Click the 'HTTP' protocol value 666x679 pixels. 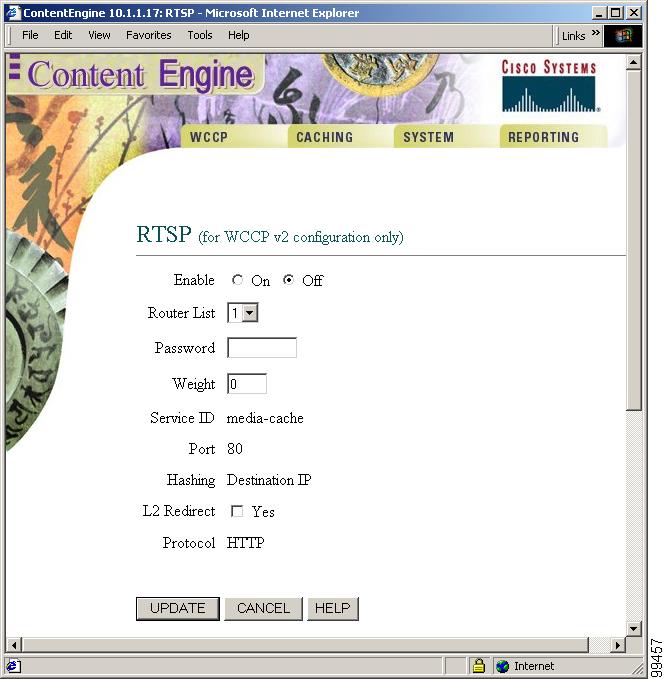246,543
